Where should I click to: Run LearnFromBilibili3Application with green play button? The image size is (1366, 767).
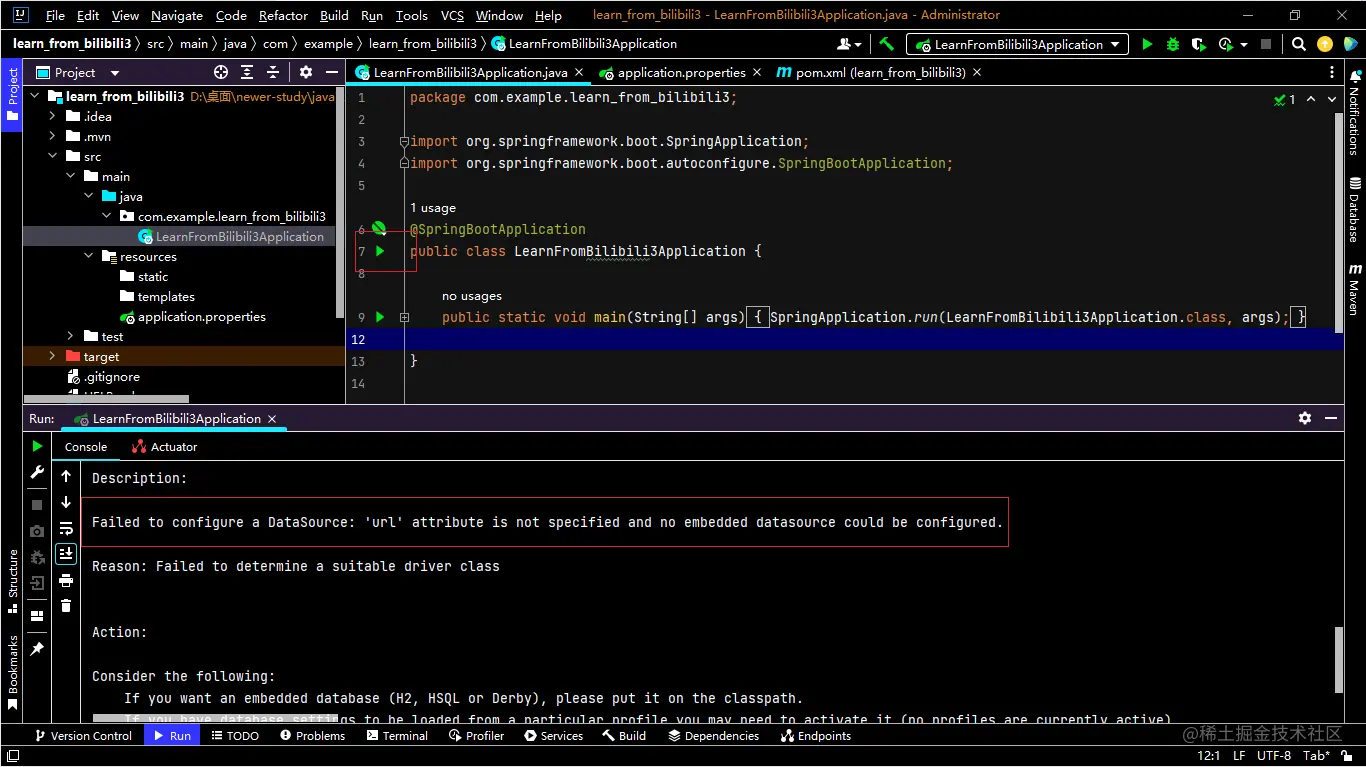point(1147,44)
